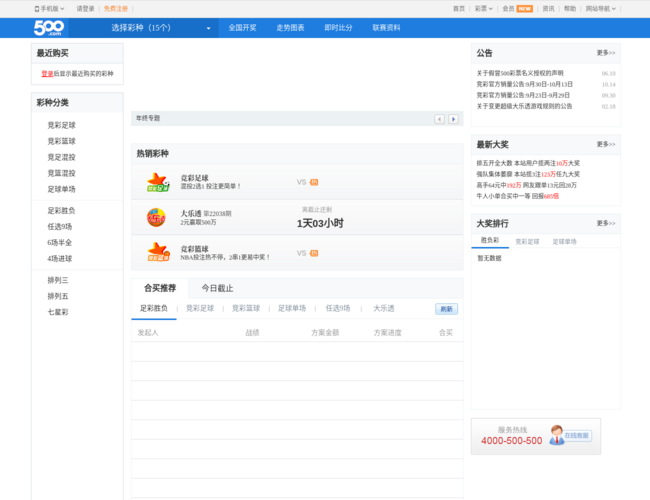The image size is (650, 500).
Task: Open the 大乐透 title link in 热销彩种
Action: click(191, 214)
